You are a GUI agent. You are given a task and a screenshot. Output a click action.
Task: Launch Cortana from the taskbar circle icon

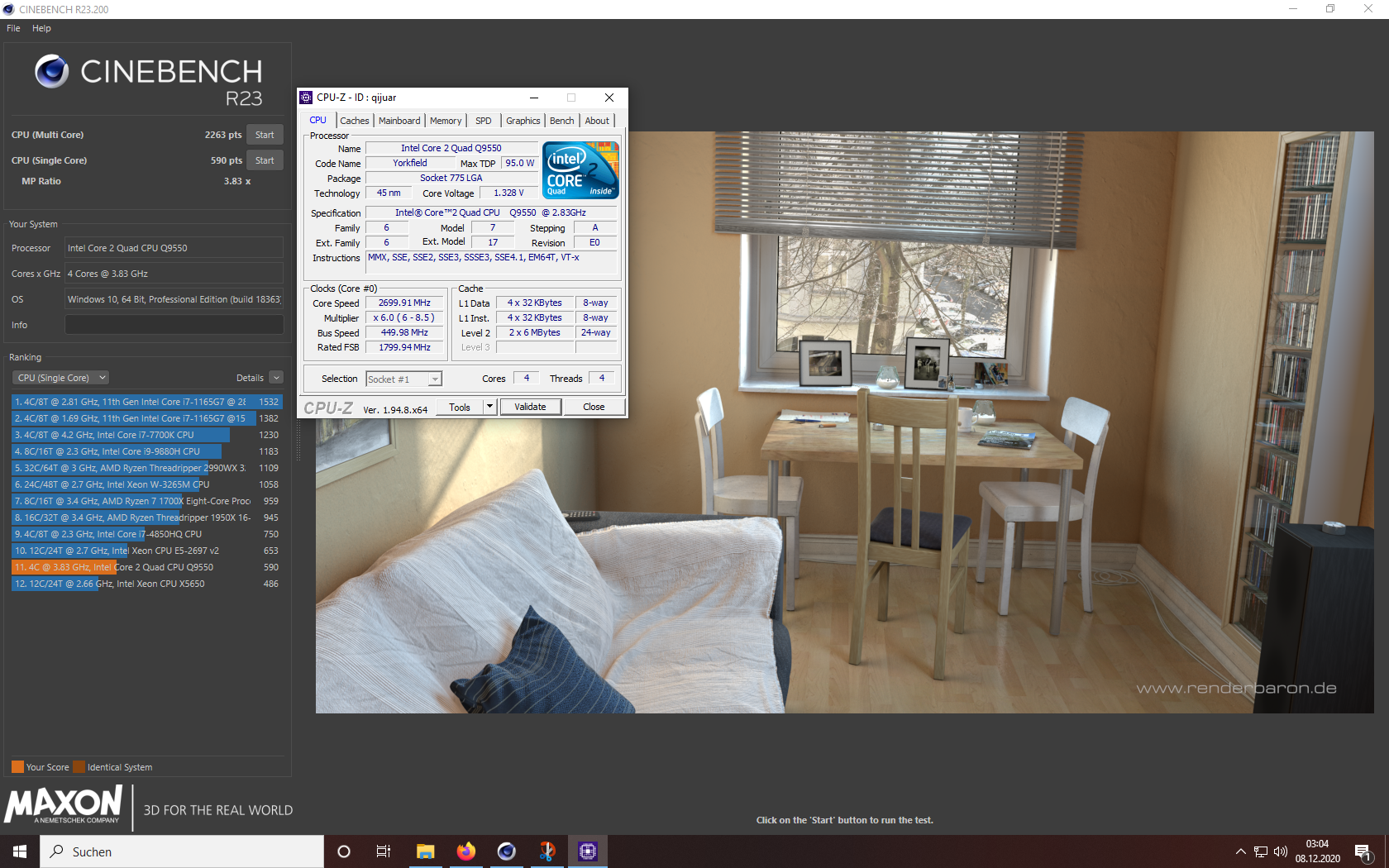point(344,851)
